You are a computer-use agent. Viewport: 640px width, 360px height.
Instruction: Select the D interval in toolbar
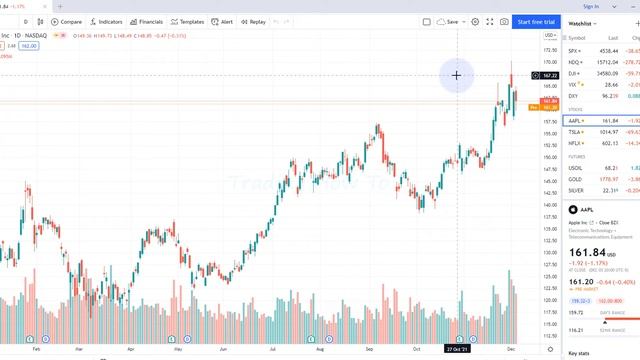pyautogui.click(x=26, y=22)
